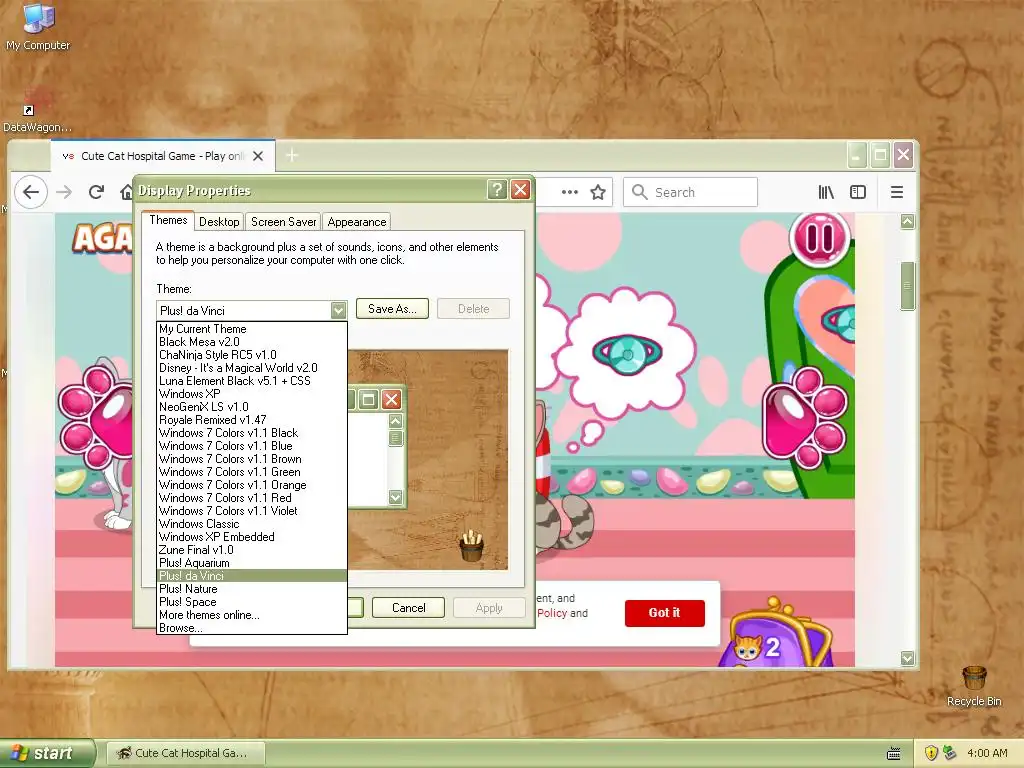Click Cancel in Display Properties

pyautogui.click(x=408, y=608)
